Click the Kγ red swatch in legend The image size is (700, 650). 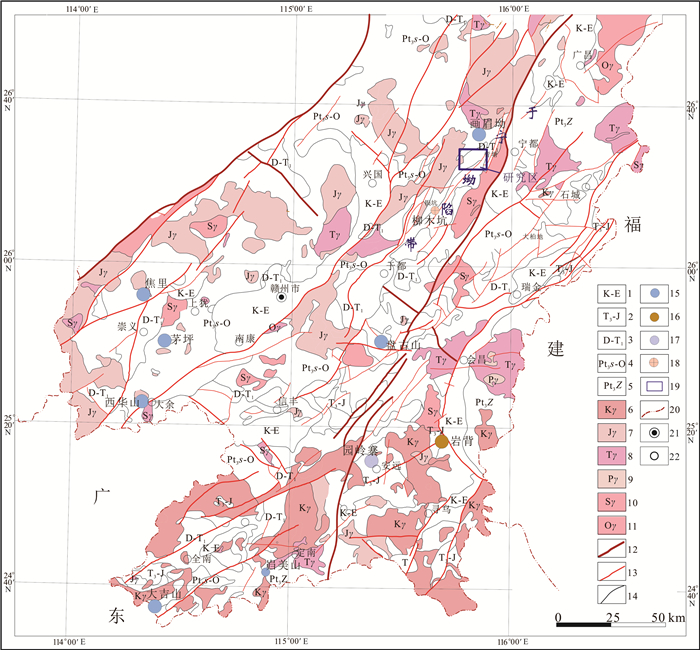(610, 409)
